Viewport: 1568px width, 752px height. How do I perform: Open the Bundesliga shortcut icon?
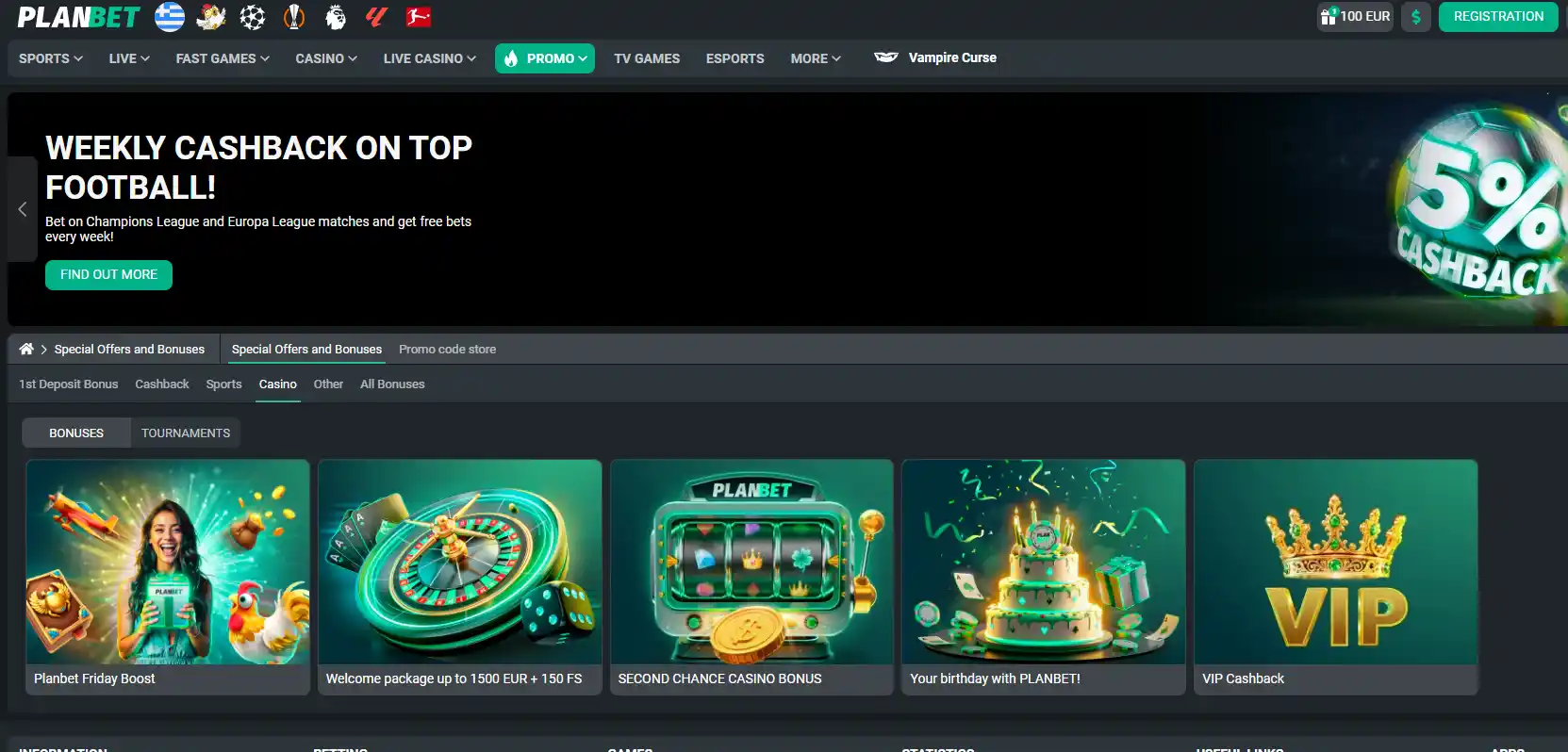(419, 17)
